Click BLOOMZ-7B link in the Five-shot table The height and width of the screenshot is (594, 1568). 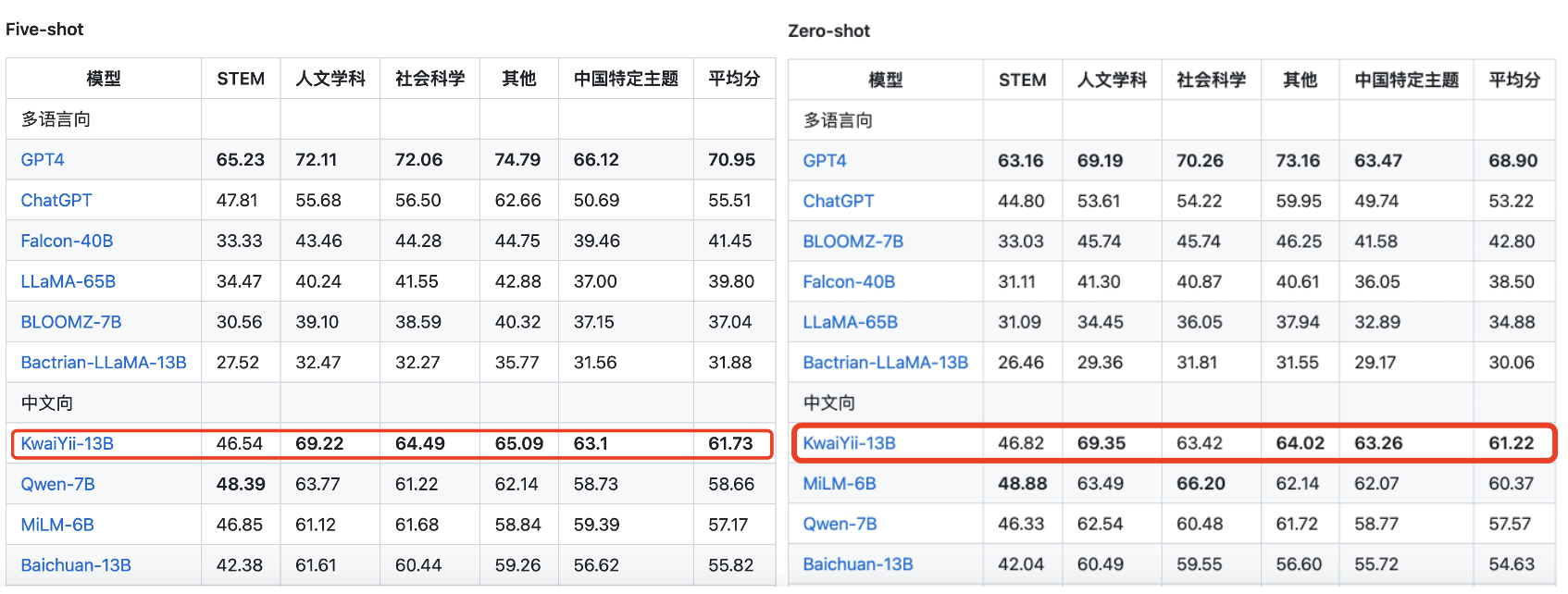coord(71,322)
